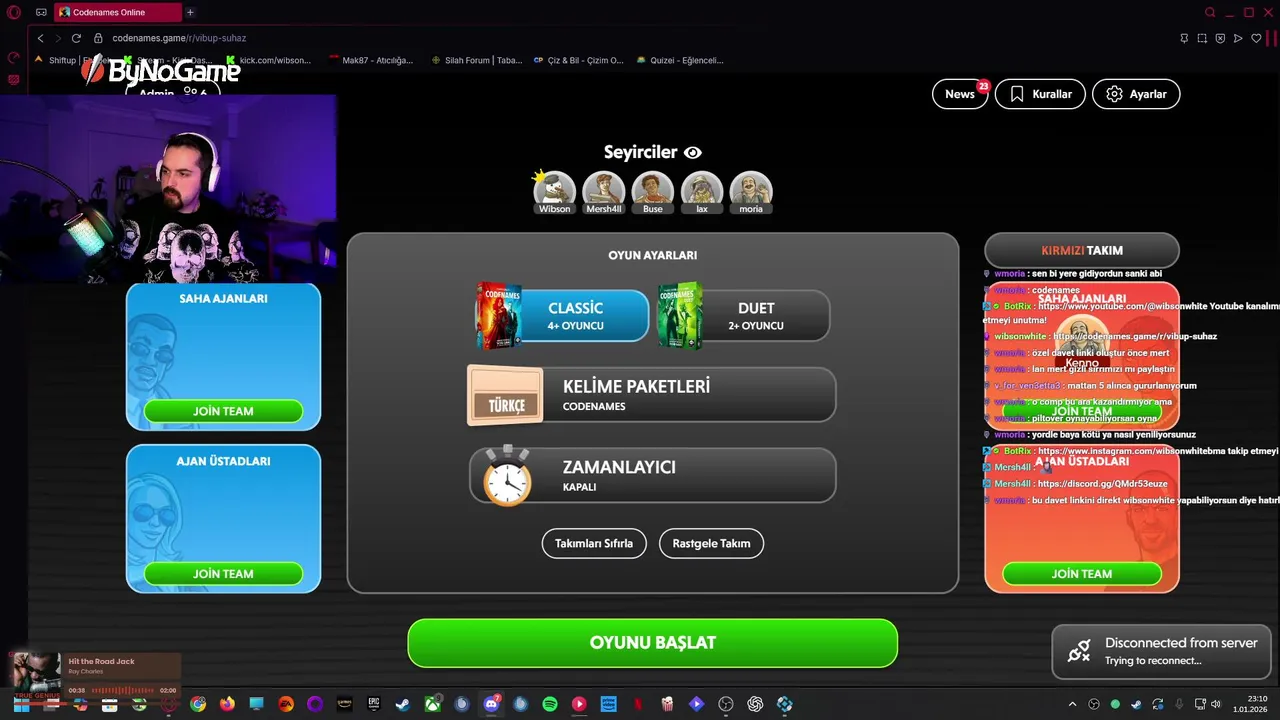Open the Mak87 bookmark

(x=371, y=60)
